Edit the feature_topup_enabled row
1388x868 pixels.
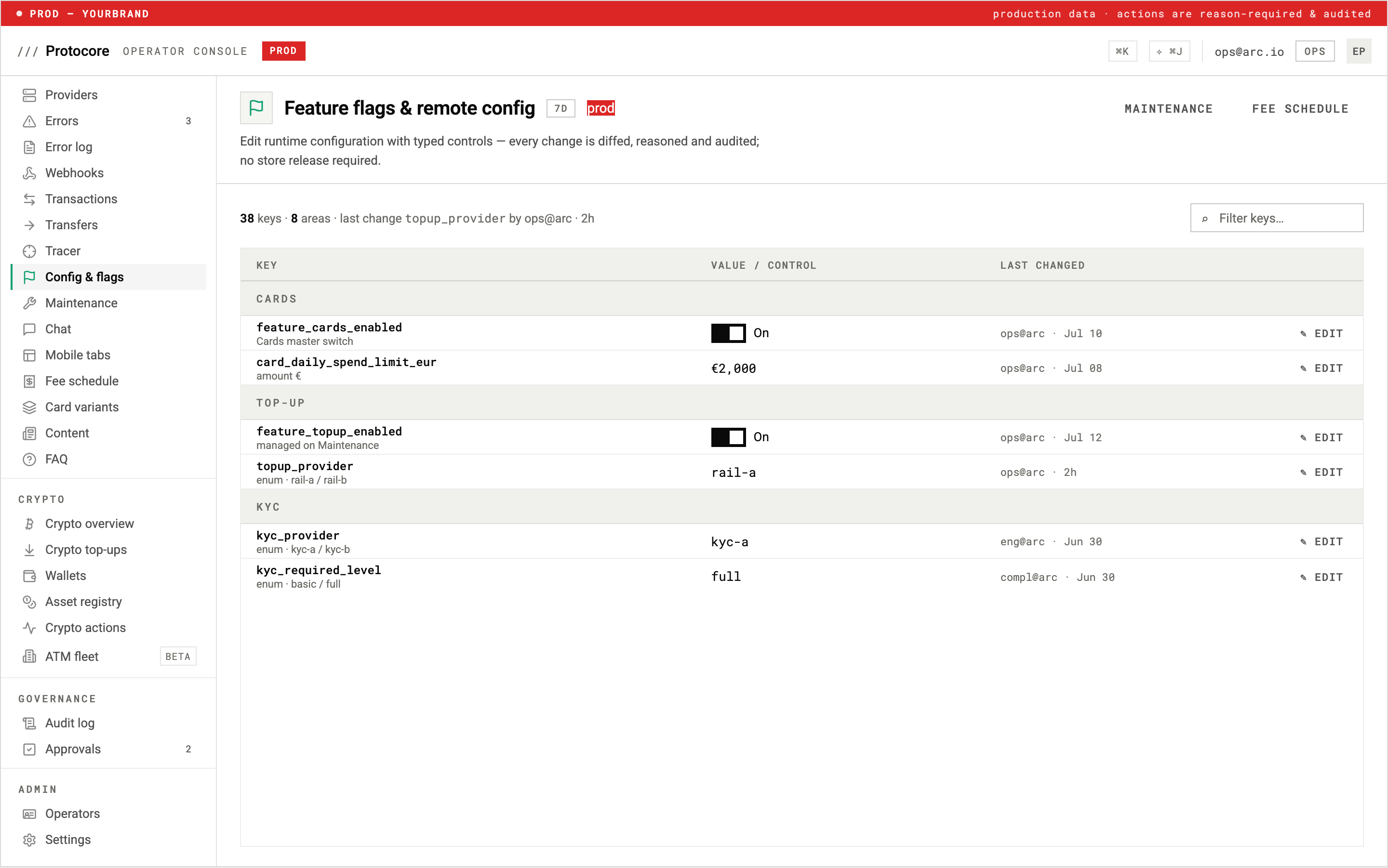(x=1321, y=437)
